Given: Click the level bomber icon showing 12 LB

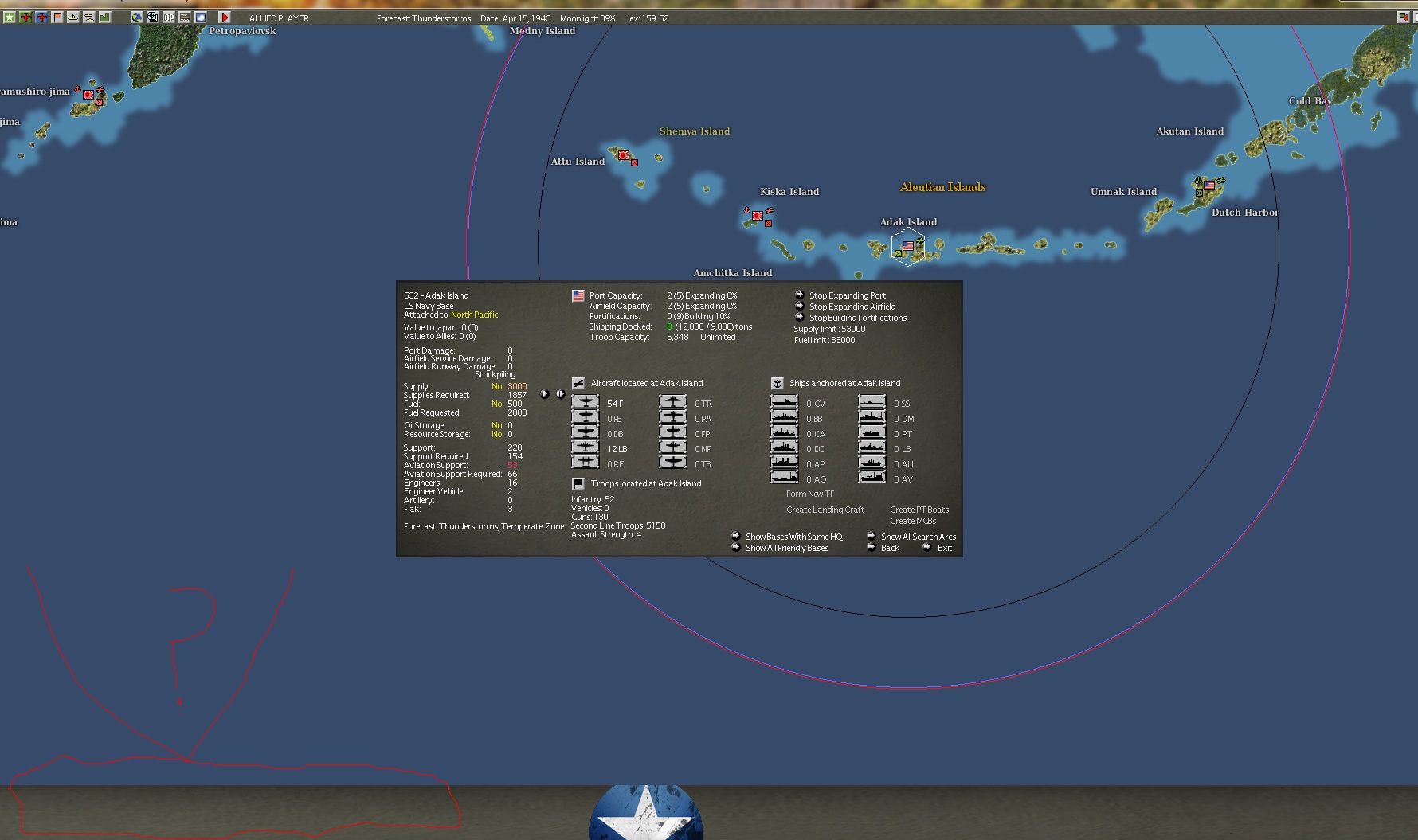Looking at the screenshot, I should tap(586, 447).
